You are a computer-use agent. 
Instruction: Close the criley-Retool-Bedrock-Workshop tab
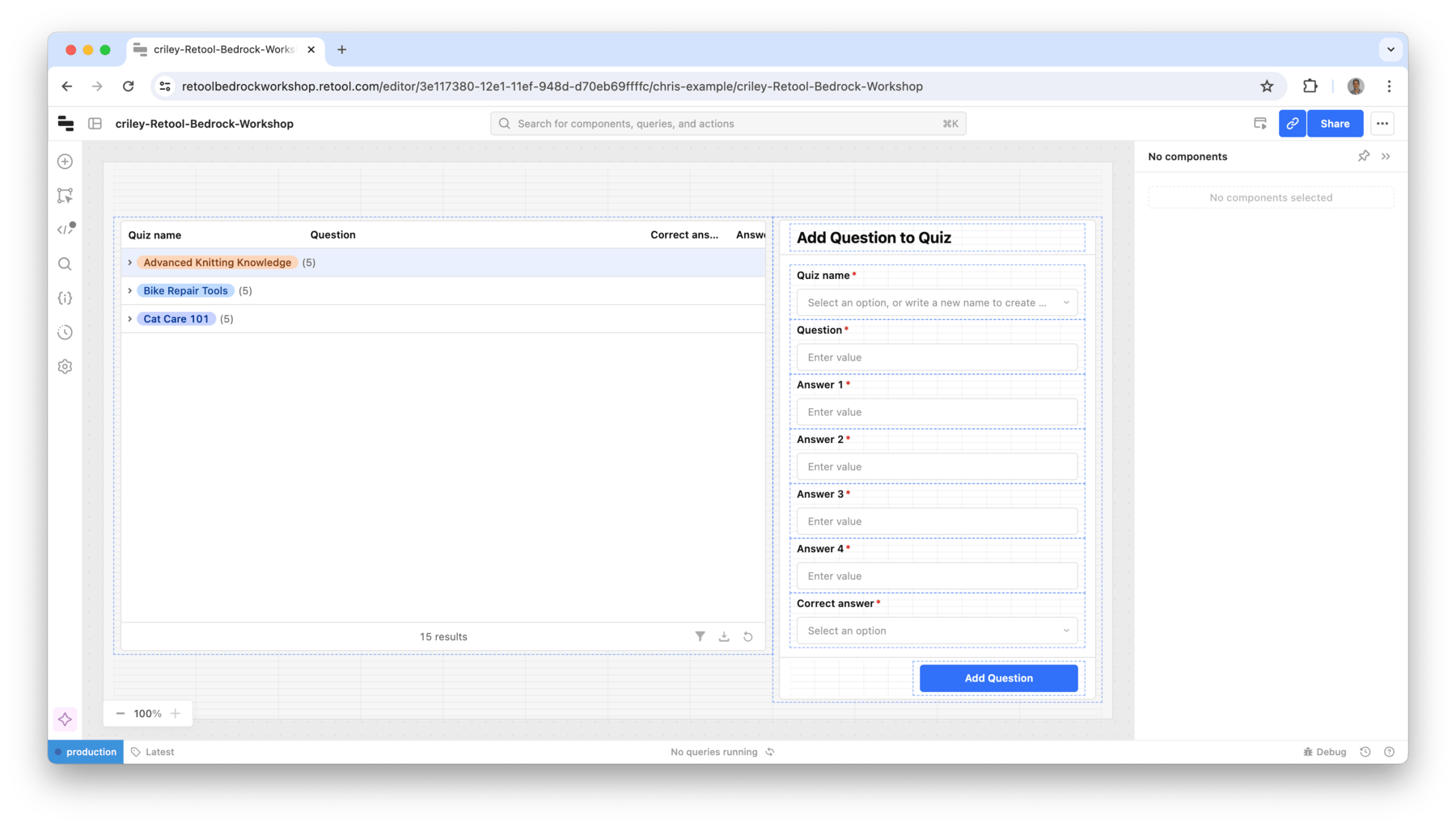pos(311,49)
